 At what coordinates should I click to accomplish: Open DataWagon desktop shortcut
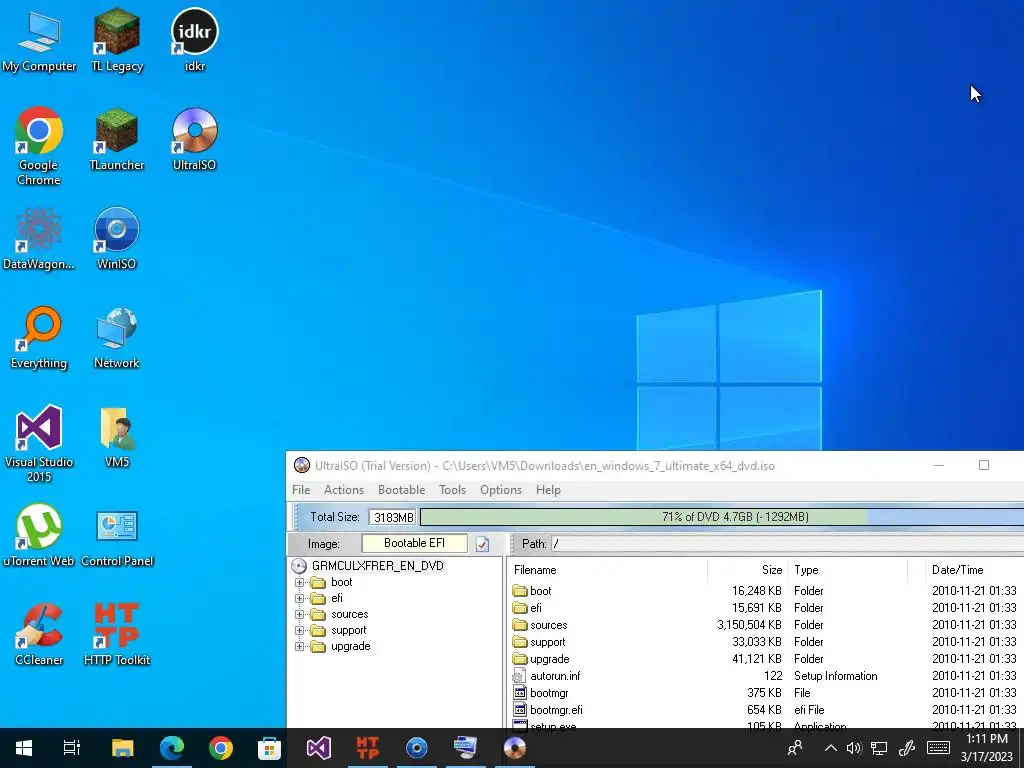[x=39, y=238]
